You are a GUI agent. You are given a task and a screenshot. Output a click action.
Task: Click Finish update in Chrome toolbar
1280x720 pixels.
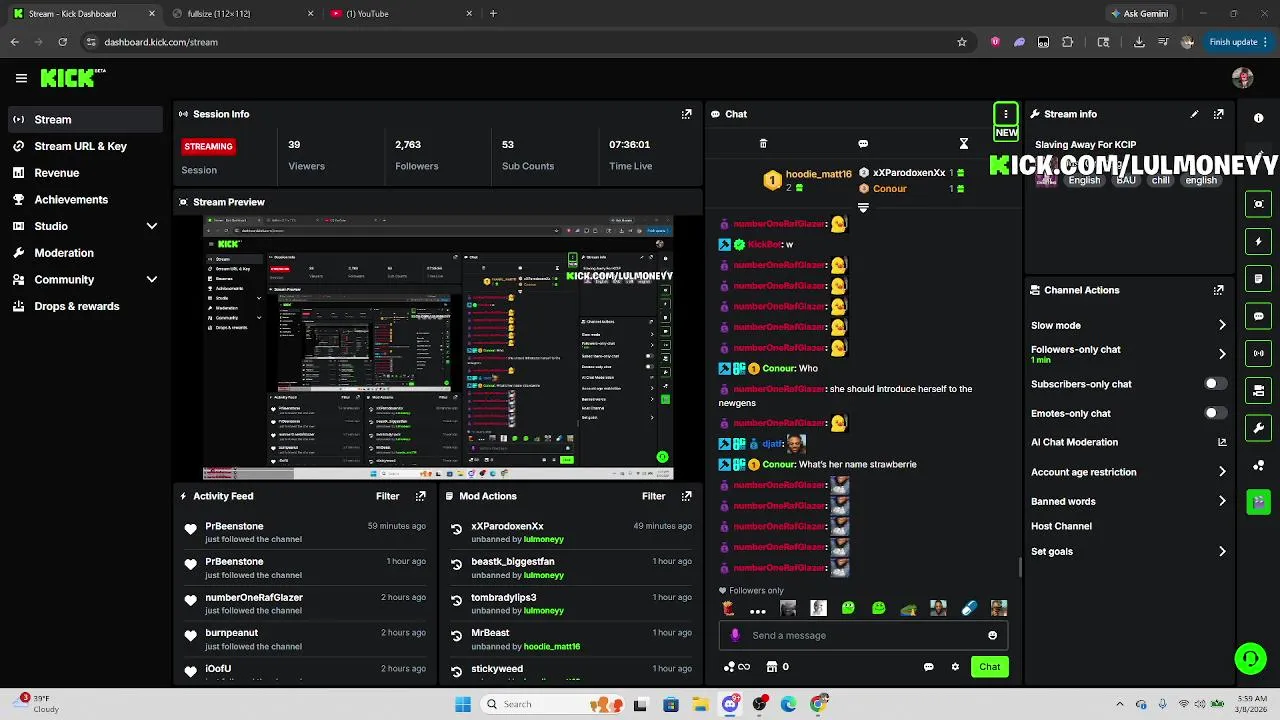click(x=1240, y=42)
